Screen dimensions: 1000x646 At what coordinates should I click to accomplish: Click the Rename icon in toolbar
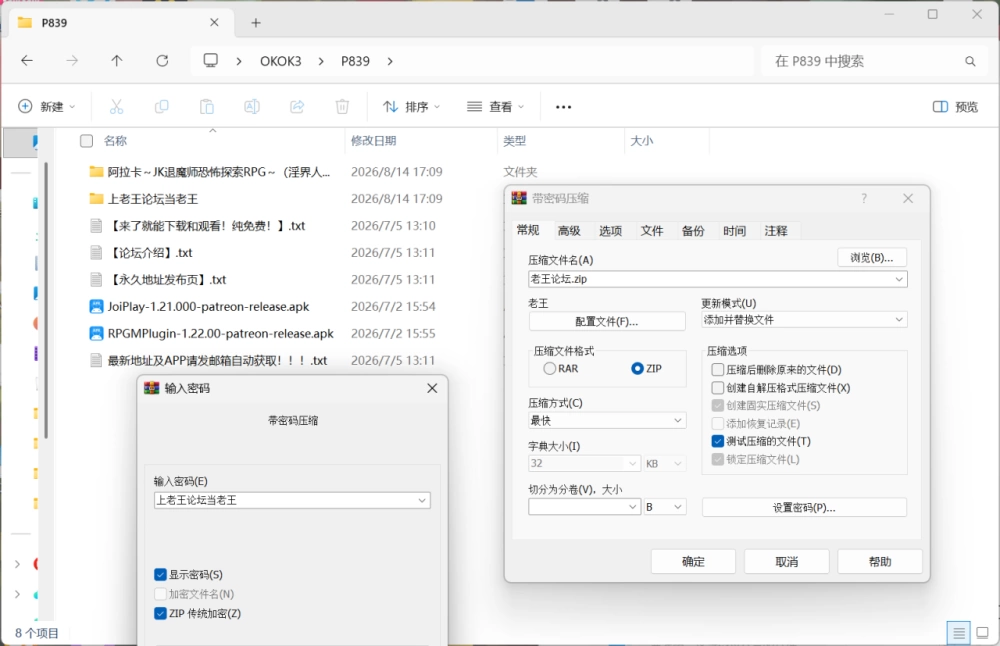pos(252,106)
